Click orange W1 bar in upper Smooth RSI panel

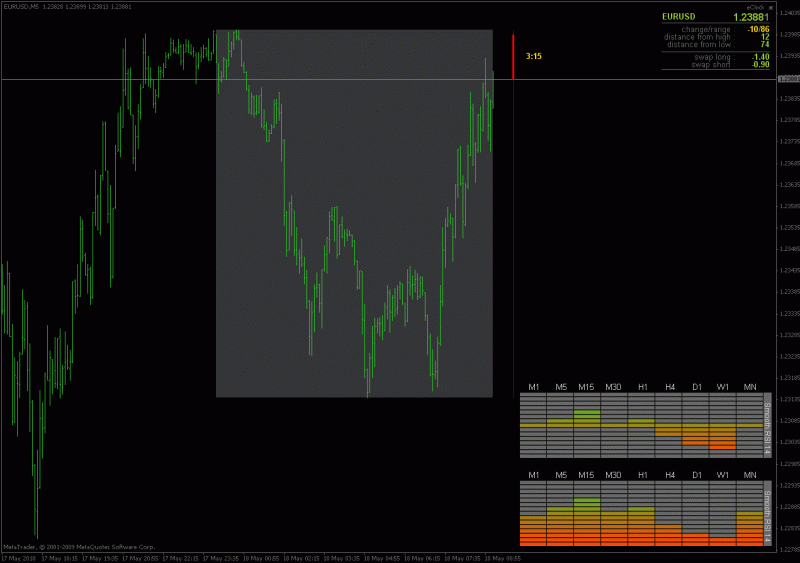[722, 448]
